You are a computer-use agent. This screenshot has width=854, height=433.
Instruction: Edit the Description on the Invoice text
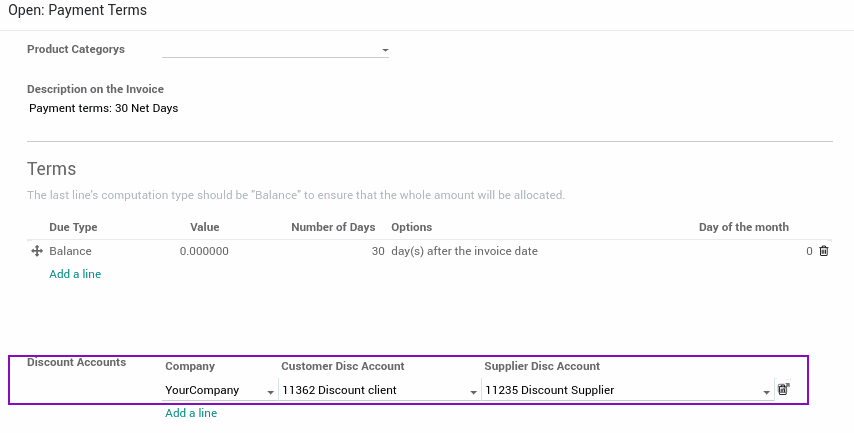pos(103,108)
